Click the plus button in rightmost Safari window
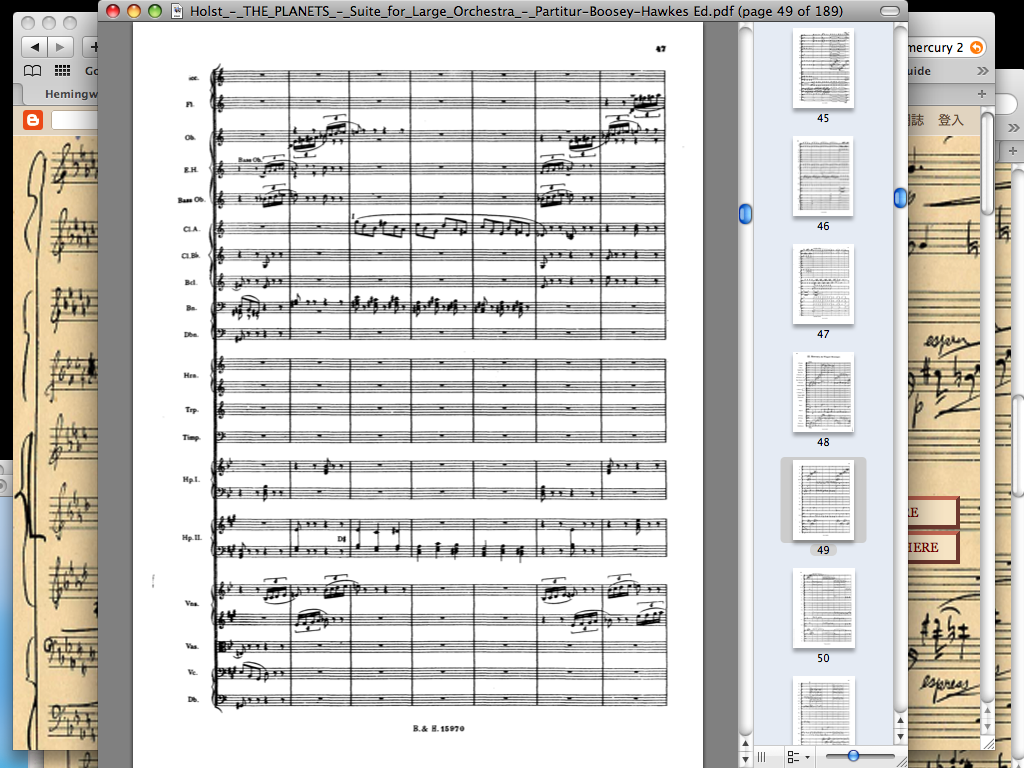The height and width of the screenshot is (768, 1024). click(x=1013, y=151)
